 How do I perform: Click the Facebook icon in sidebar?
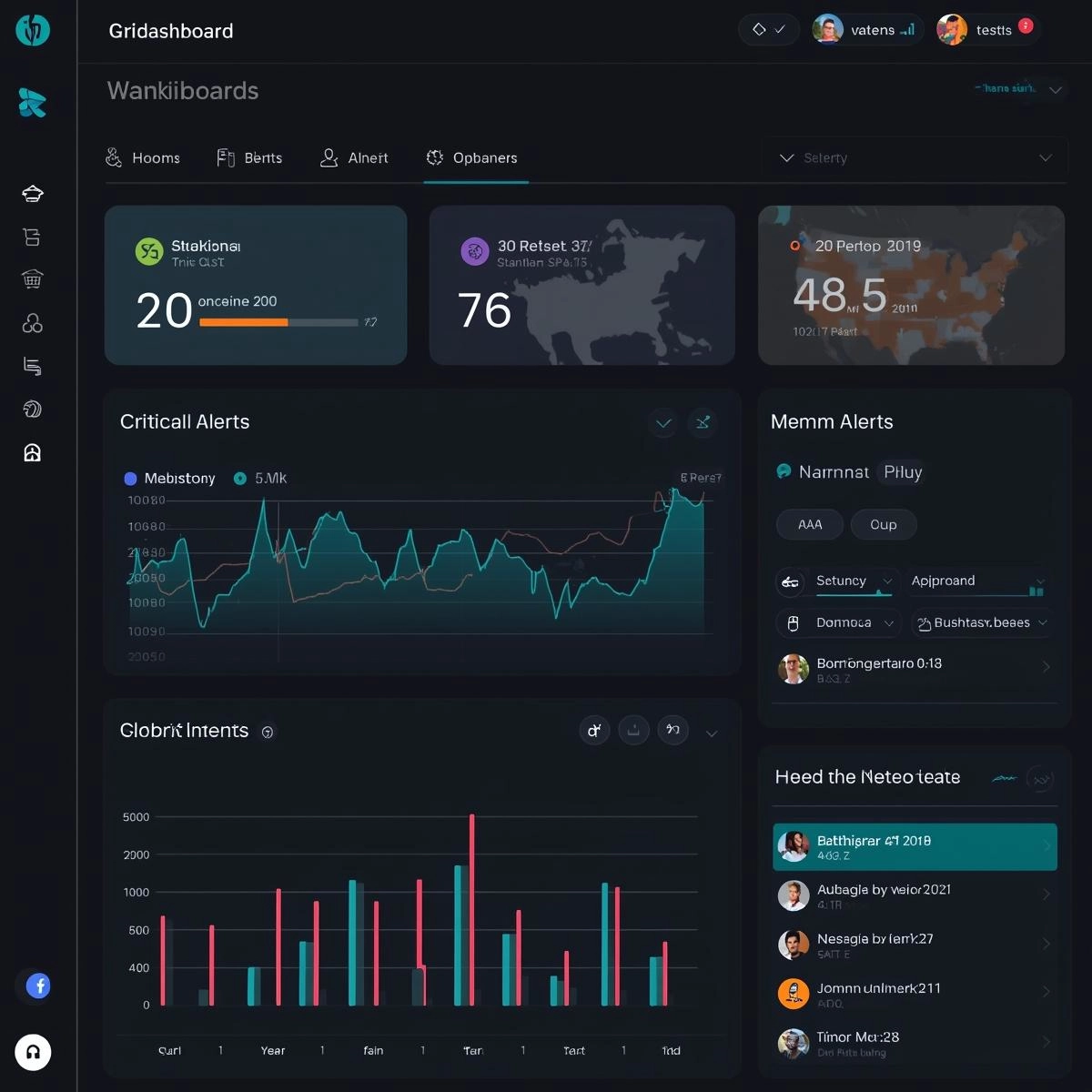38,986
